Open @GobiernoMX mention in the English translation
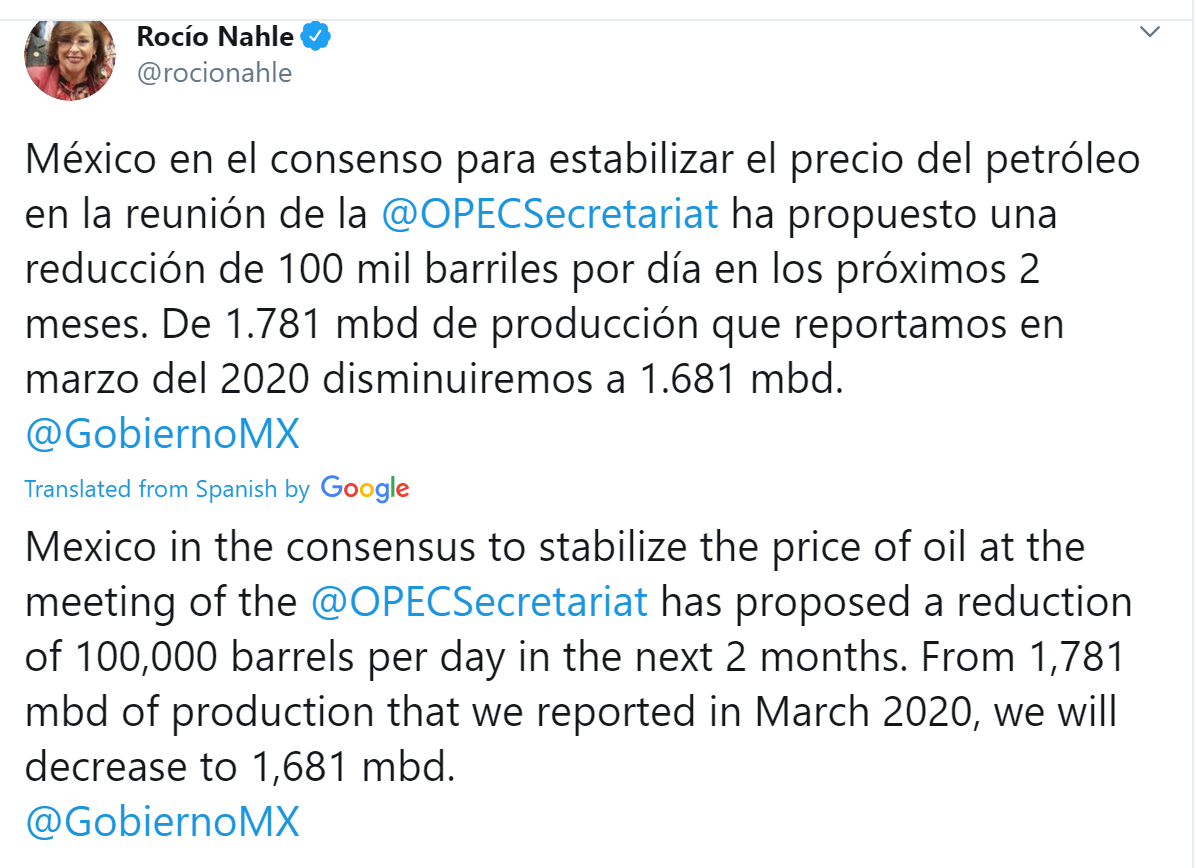Screen dimensions: 1195x868 pos(162,822)
